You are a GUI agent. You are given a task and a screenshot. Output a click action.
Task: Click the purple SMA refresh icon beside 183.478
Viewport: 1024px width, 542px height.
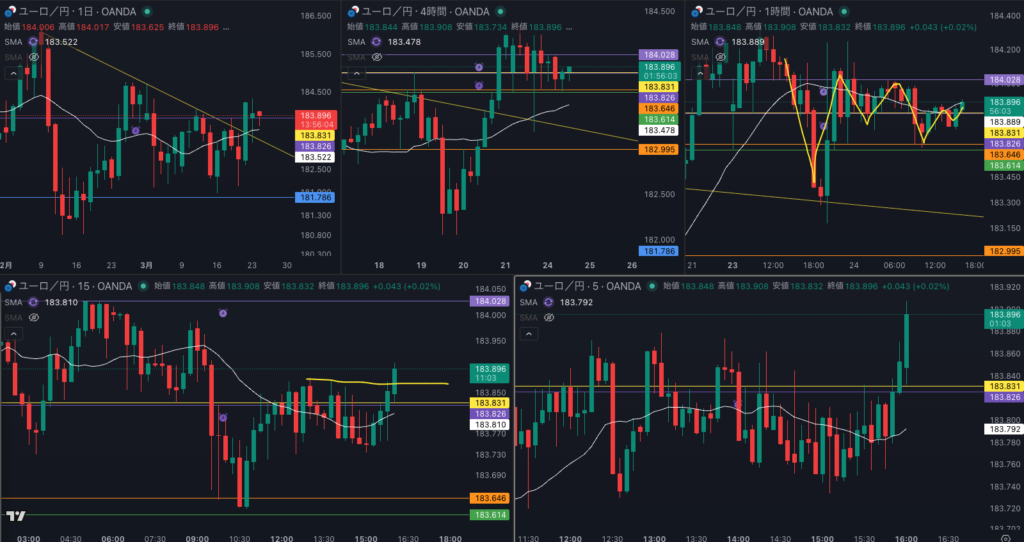click(x=376, y=42)
